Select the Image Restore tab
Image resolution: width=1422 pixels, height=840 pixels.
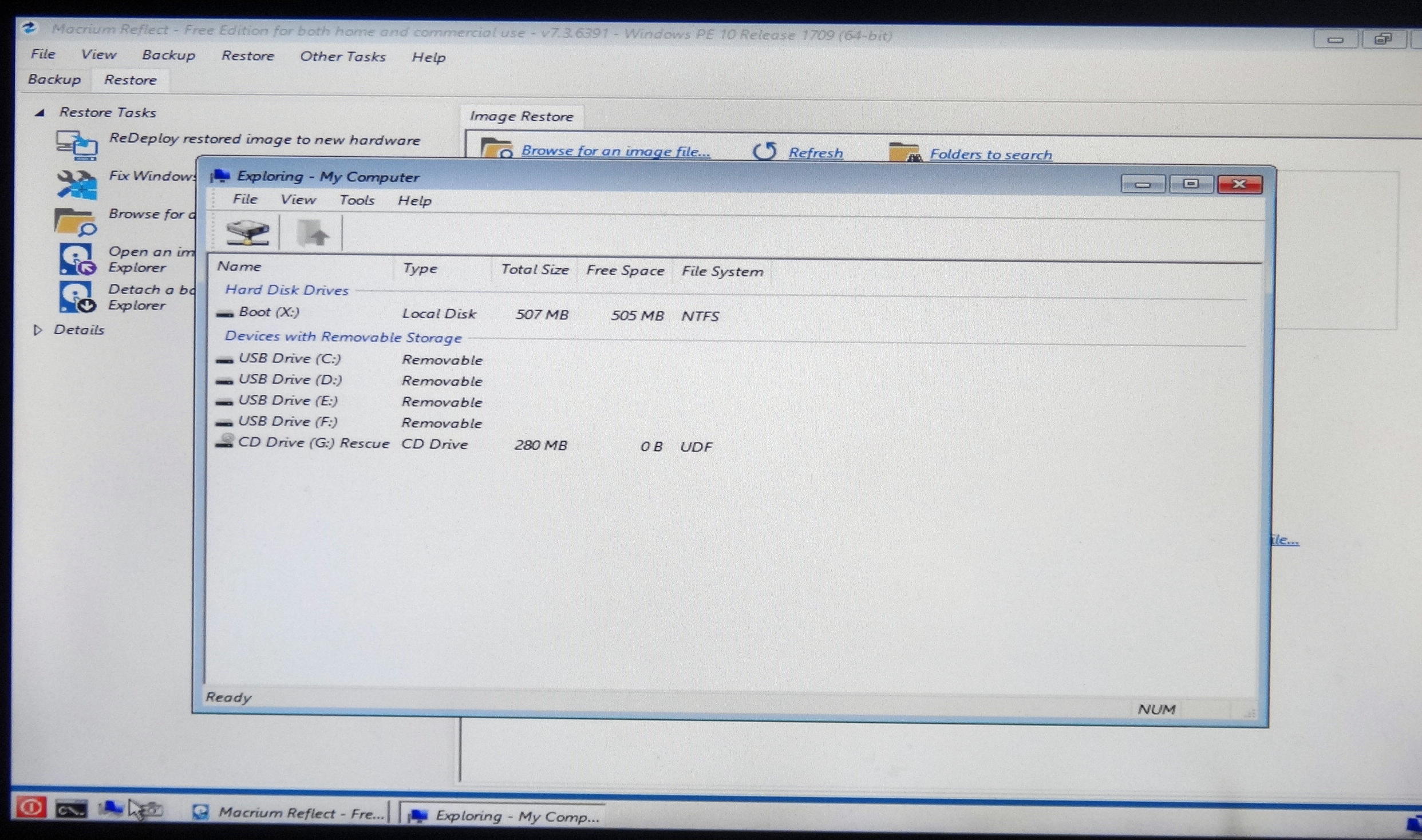pos(522,117)
